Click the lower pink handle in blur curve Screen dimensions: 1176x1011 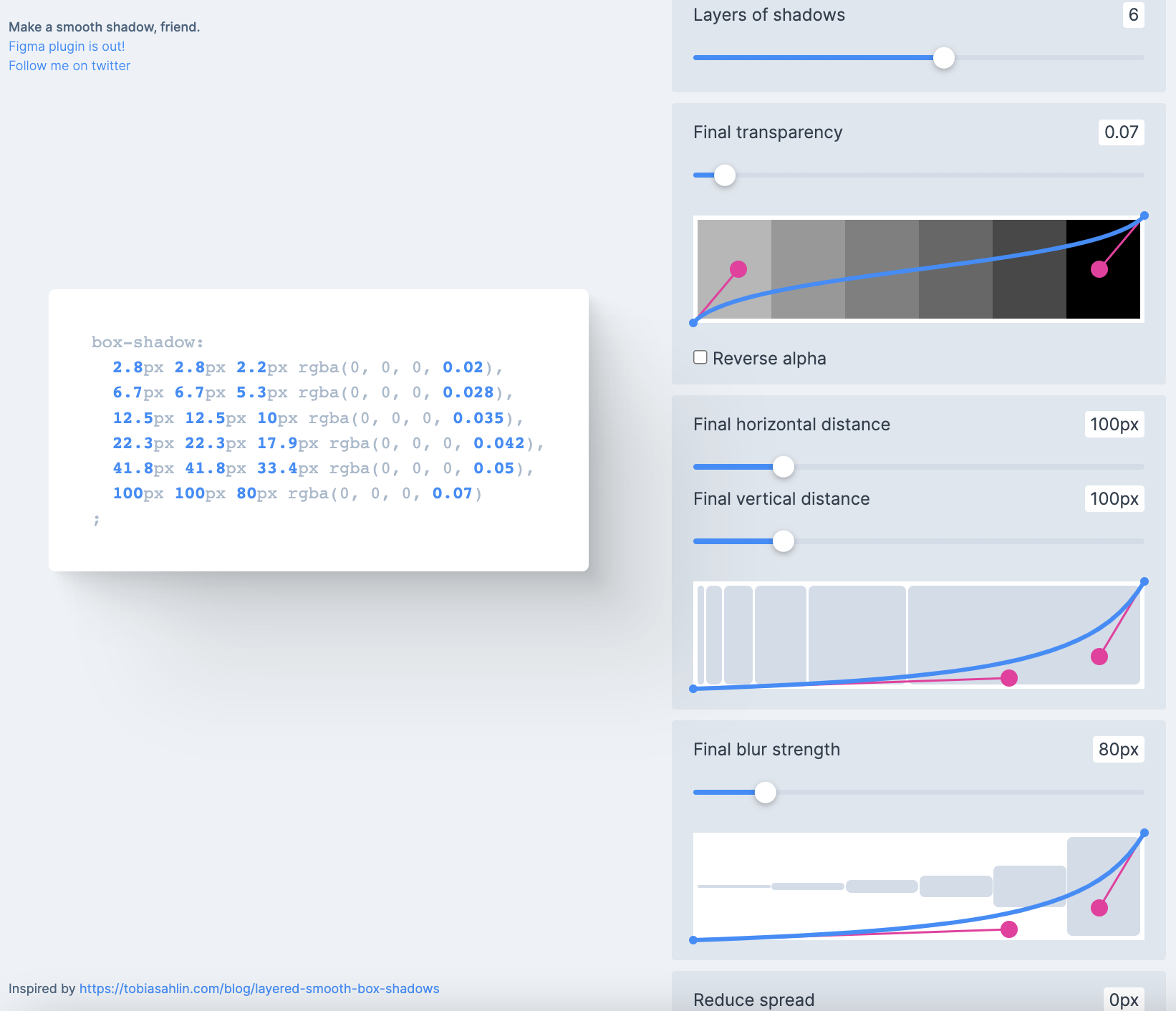(1009, 929)
